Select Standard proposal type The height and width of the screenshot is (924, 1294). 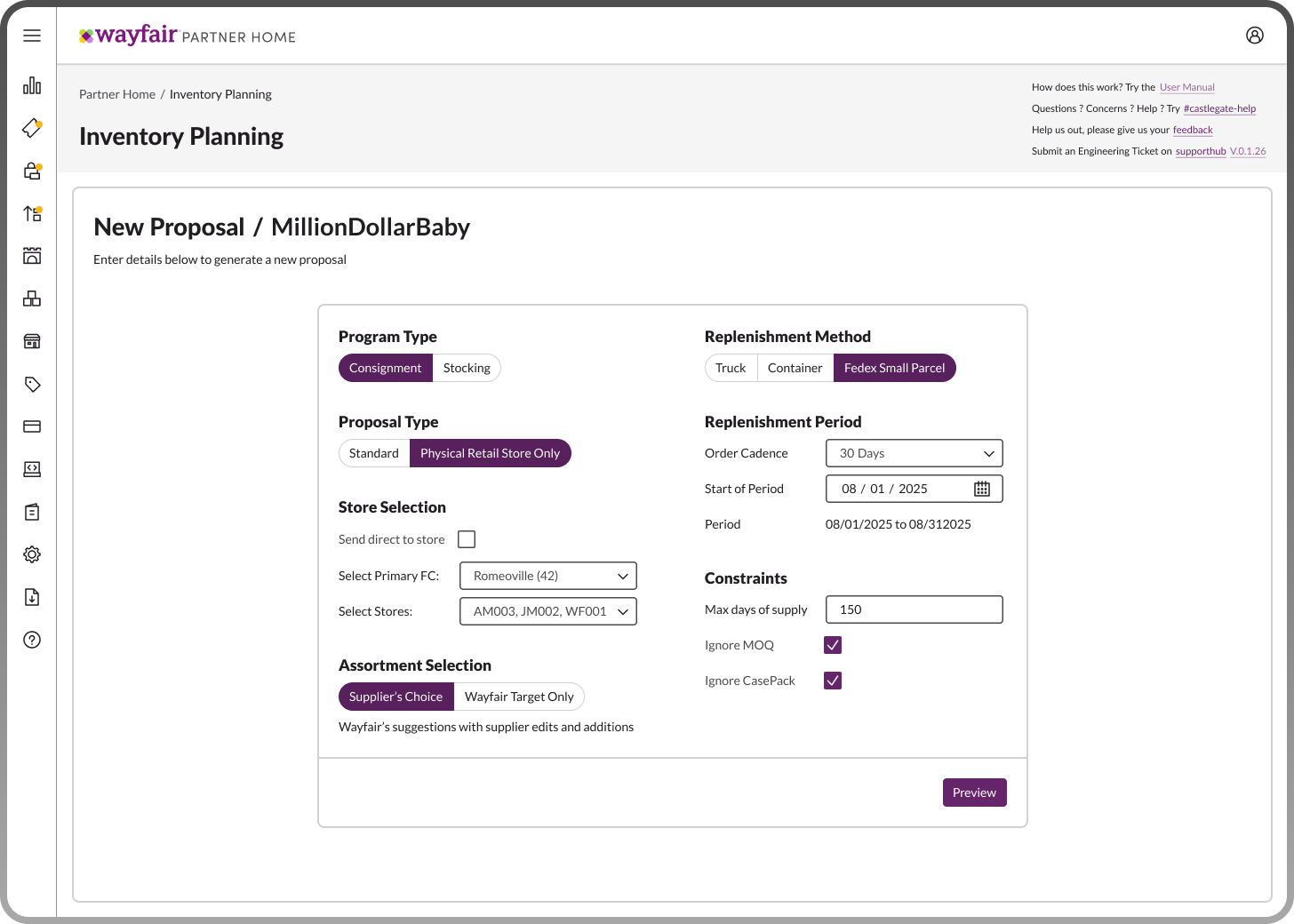[x=374, y=453]
